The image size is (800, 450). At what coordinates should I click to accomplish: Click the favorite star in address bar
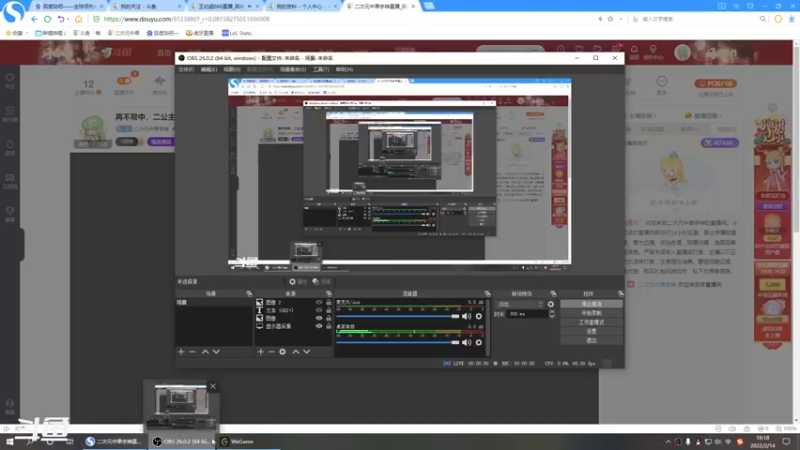[610, 19]
